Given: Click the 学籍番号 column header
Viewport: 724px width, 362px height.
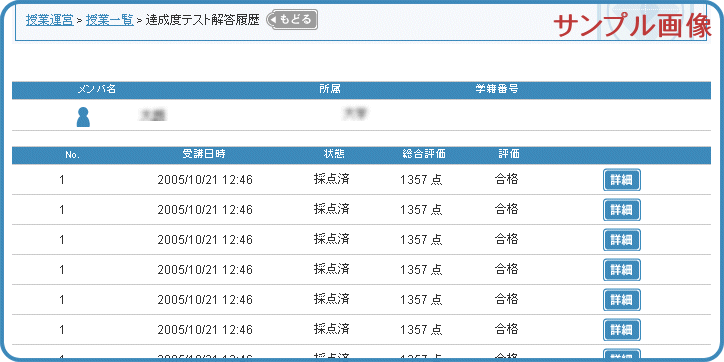Looking at the screenshot, I should point(497,90).
